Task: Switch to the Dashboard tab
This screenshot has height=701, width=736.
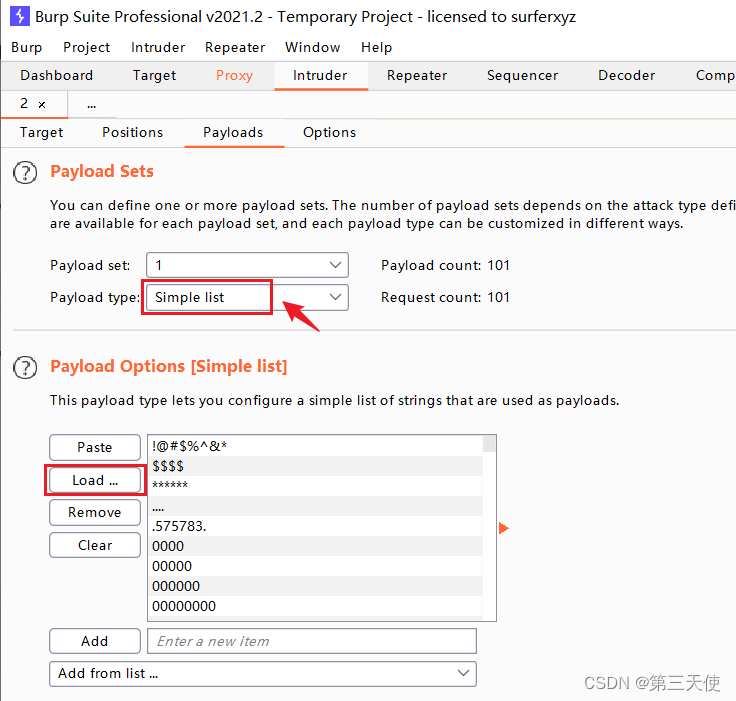Action: [x=56, y=76]
